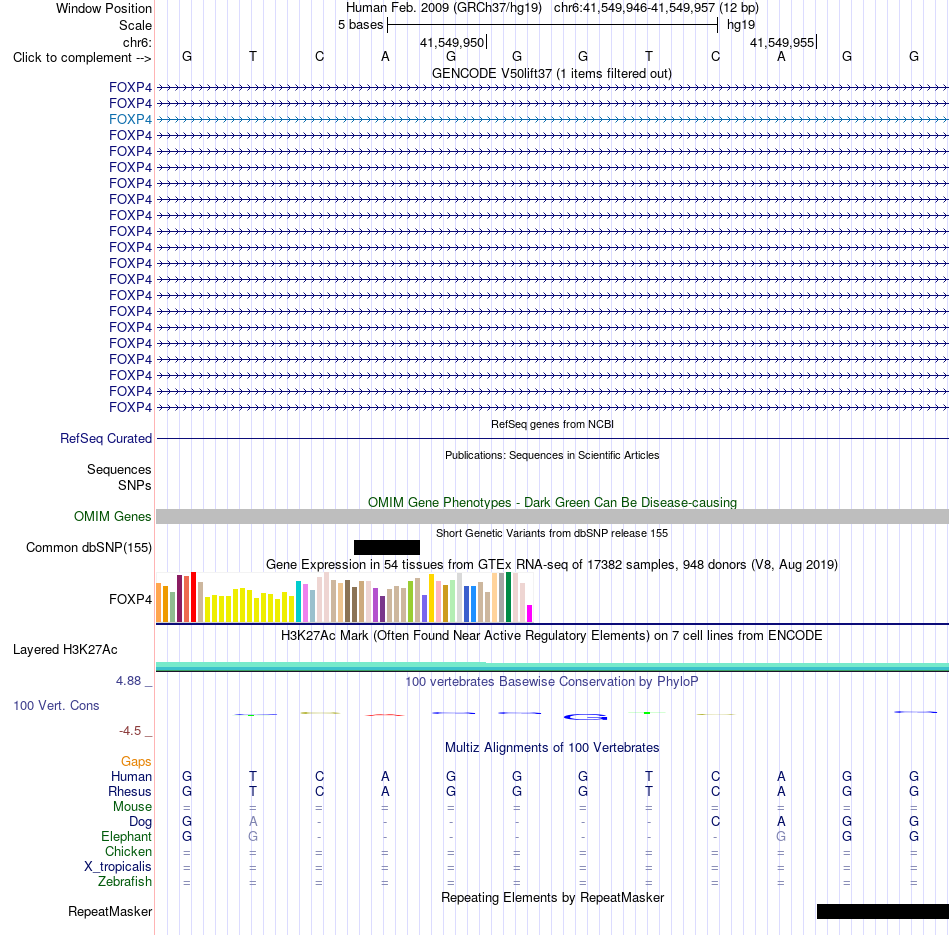Select the light-blue highlighted FOXP4 transcript label
The image size is (950, 935).
130,119
